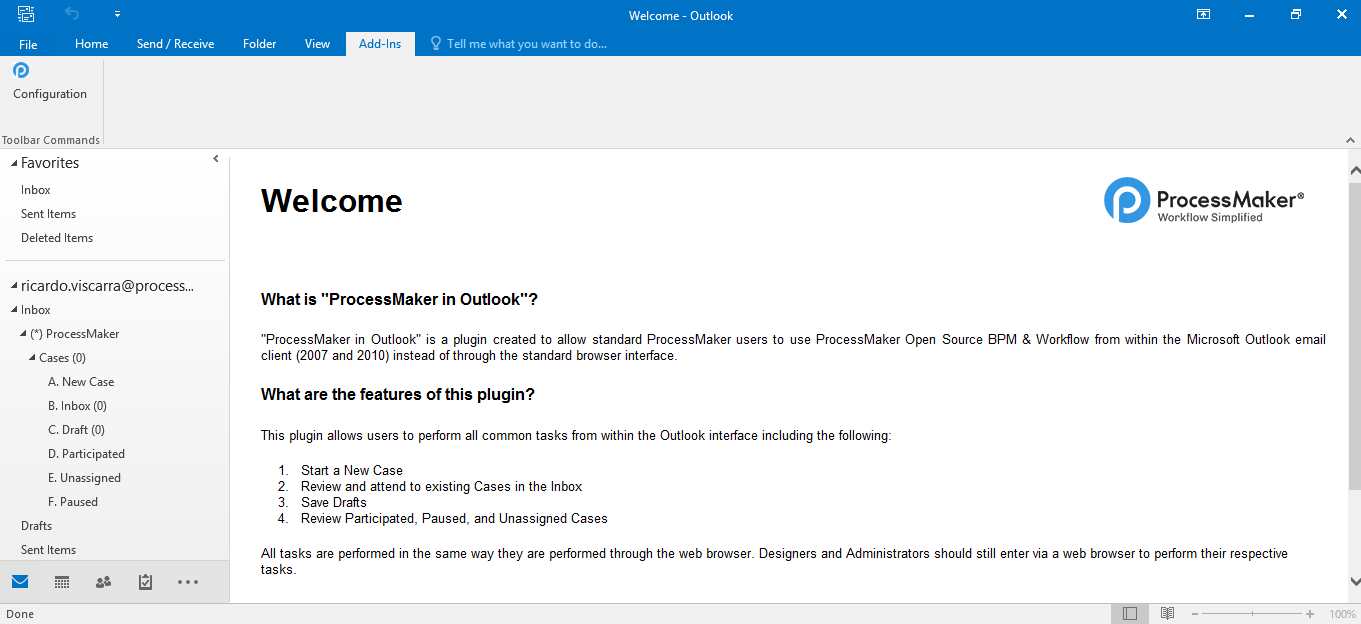The height and width of the screenshot is (624, 1361).
Task: Click 'Start a New Case' list item
Action: pyautogui.click(x=352, y=470)
